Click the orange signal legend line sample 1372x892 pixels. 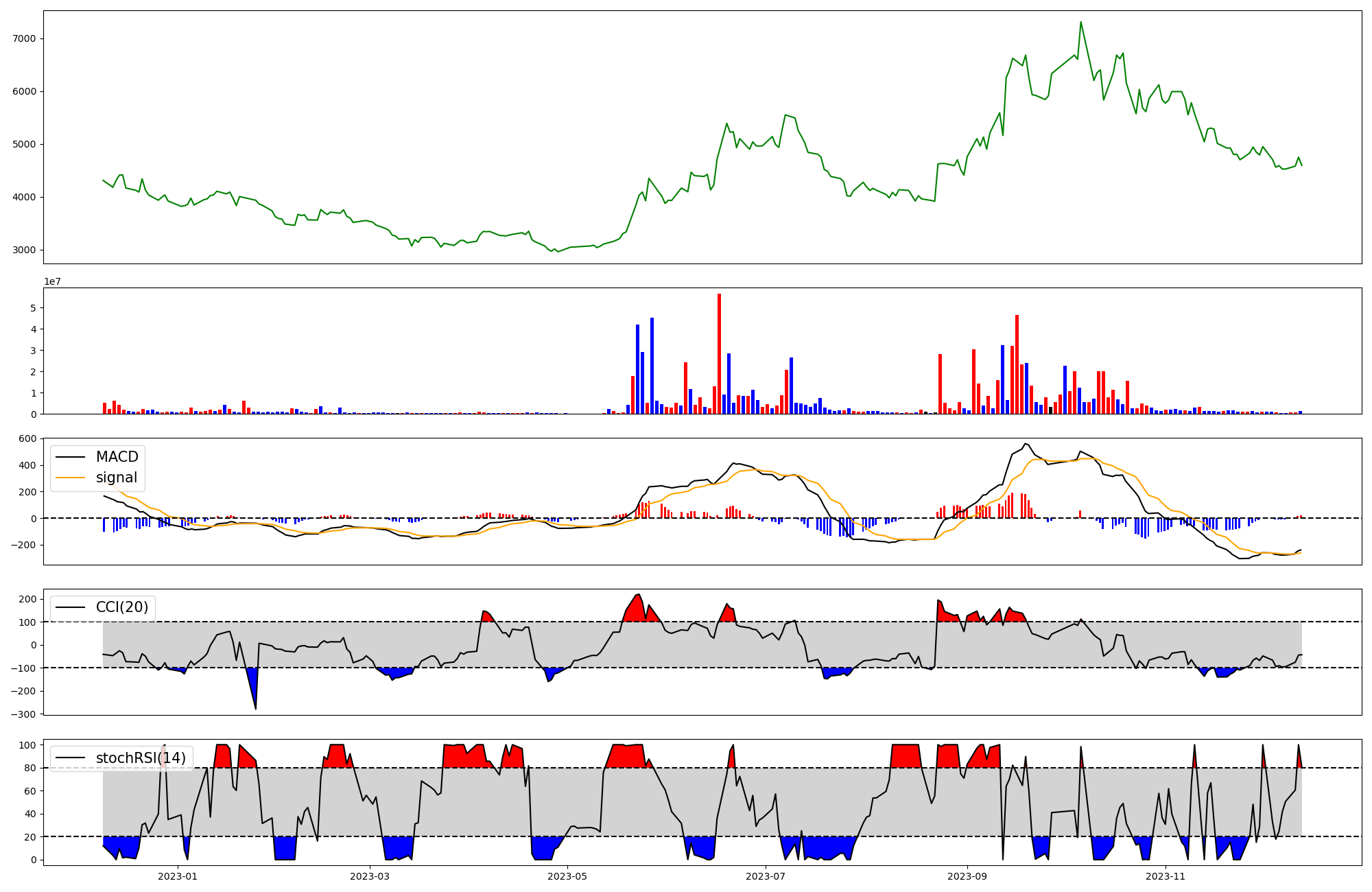pyautogui.click(x=70, y=478)
